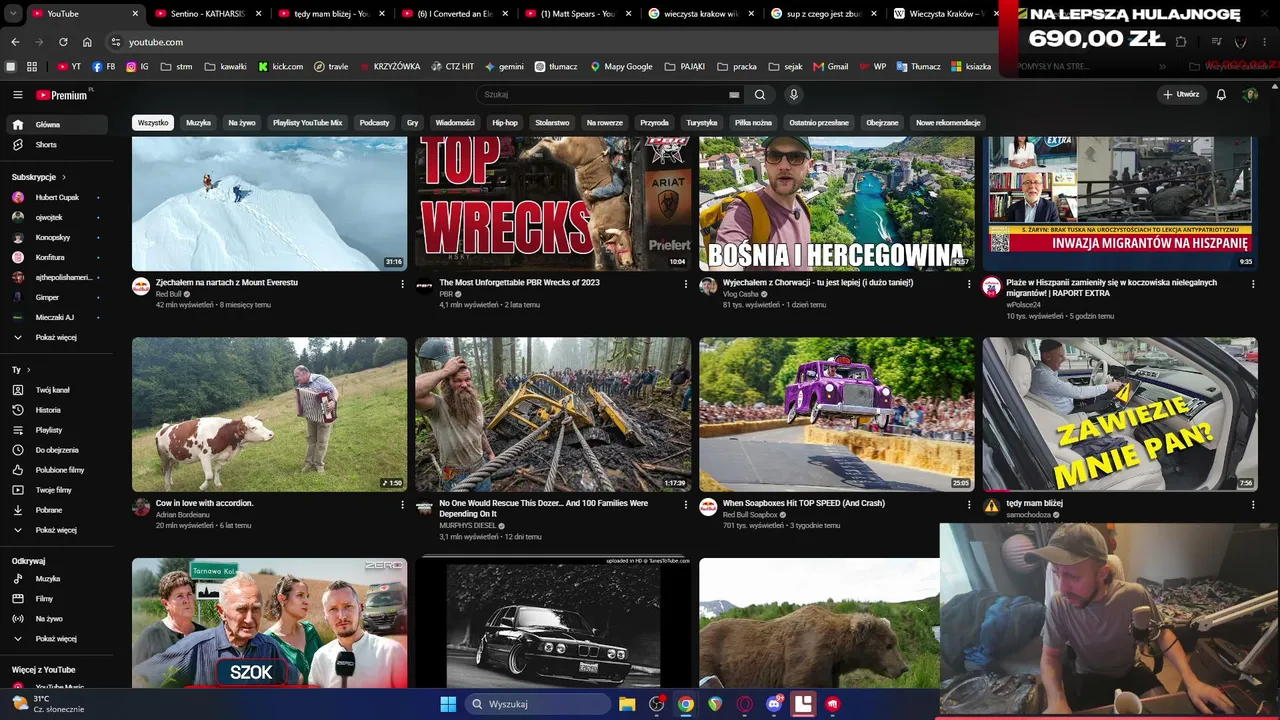The image size is (1280, 720).
Task: Open the on-screen keyboard in search box
Action: coord(734,95)
